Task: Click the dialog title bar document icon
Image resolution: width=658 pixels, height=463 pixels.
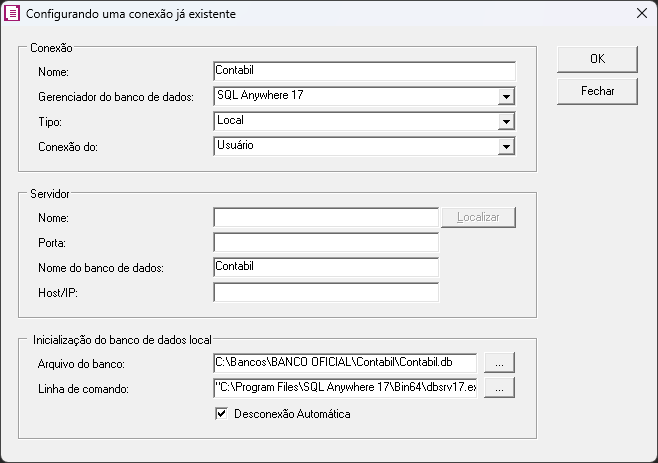Action: click(12, 13)
